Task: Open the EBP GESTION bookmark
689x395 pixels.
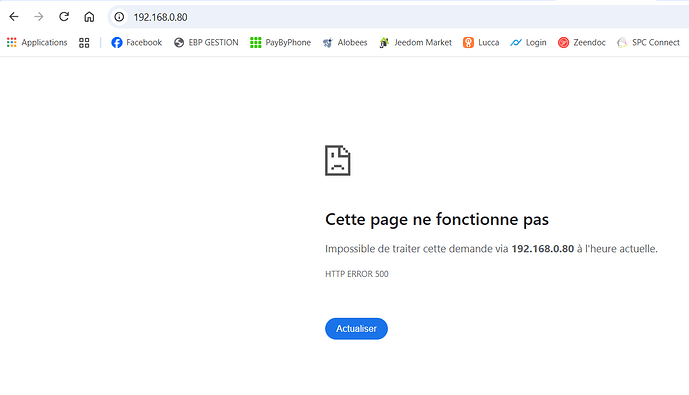Action: pos(206,43)
